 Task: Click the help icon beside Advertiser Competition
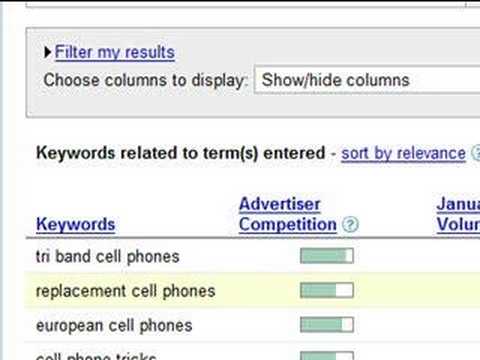click(350, 225)
